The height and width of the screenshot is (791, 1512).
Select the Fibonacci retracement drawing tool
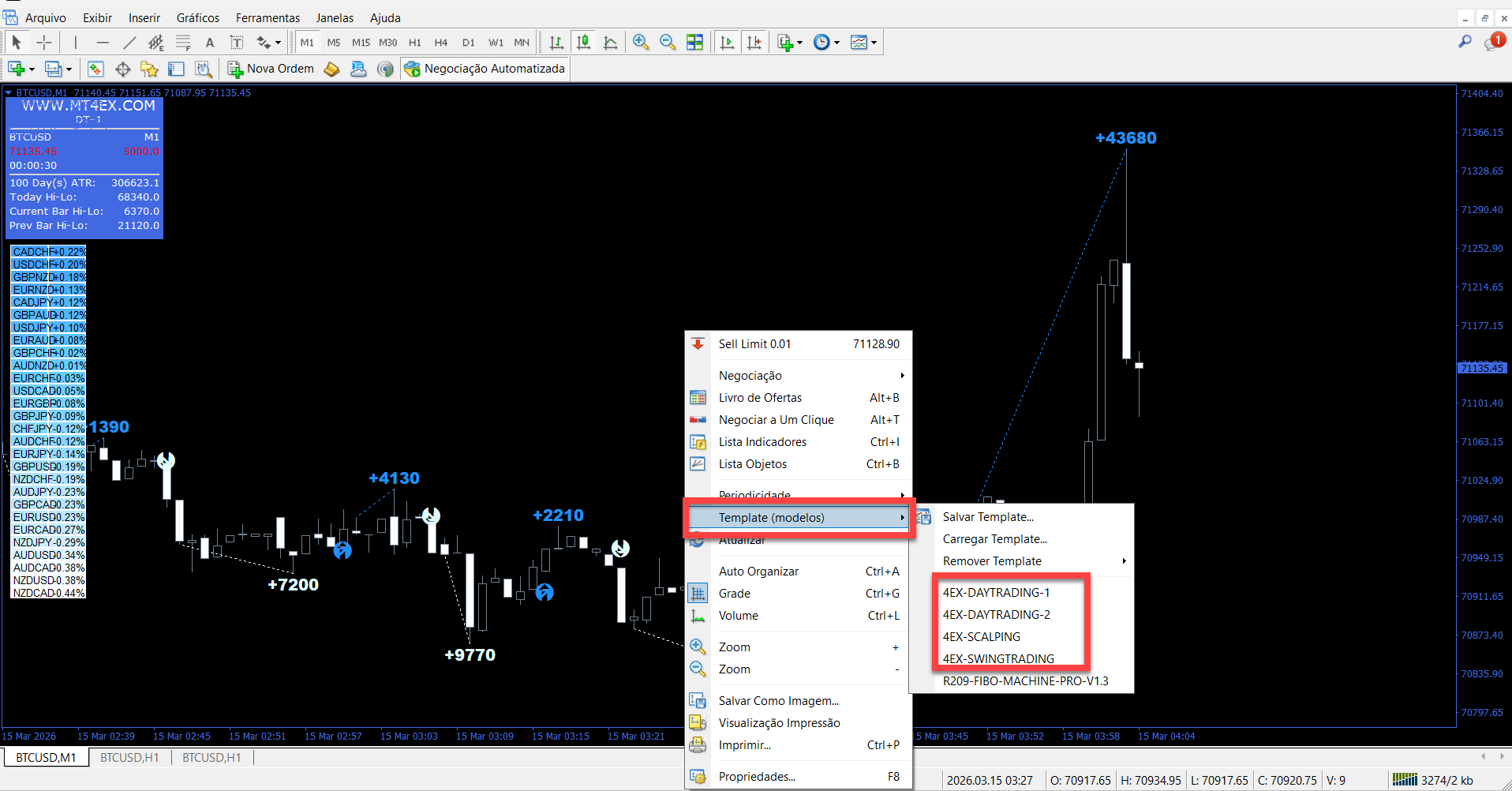point(183,42)
